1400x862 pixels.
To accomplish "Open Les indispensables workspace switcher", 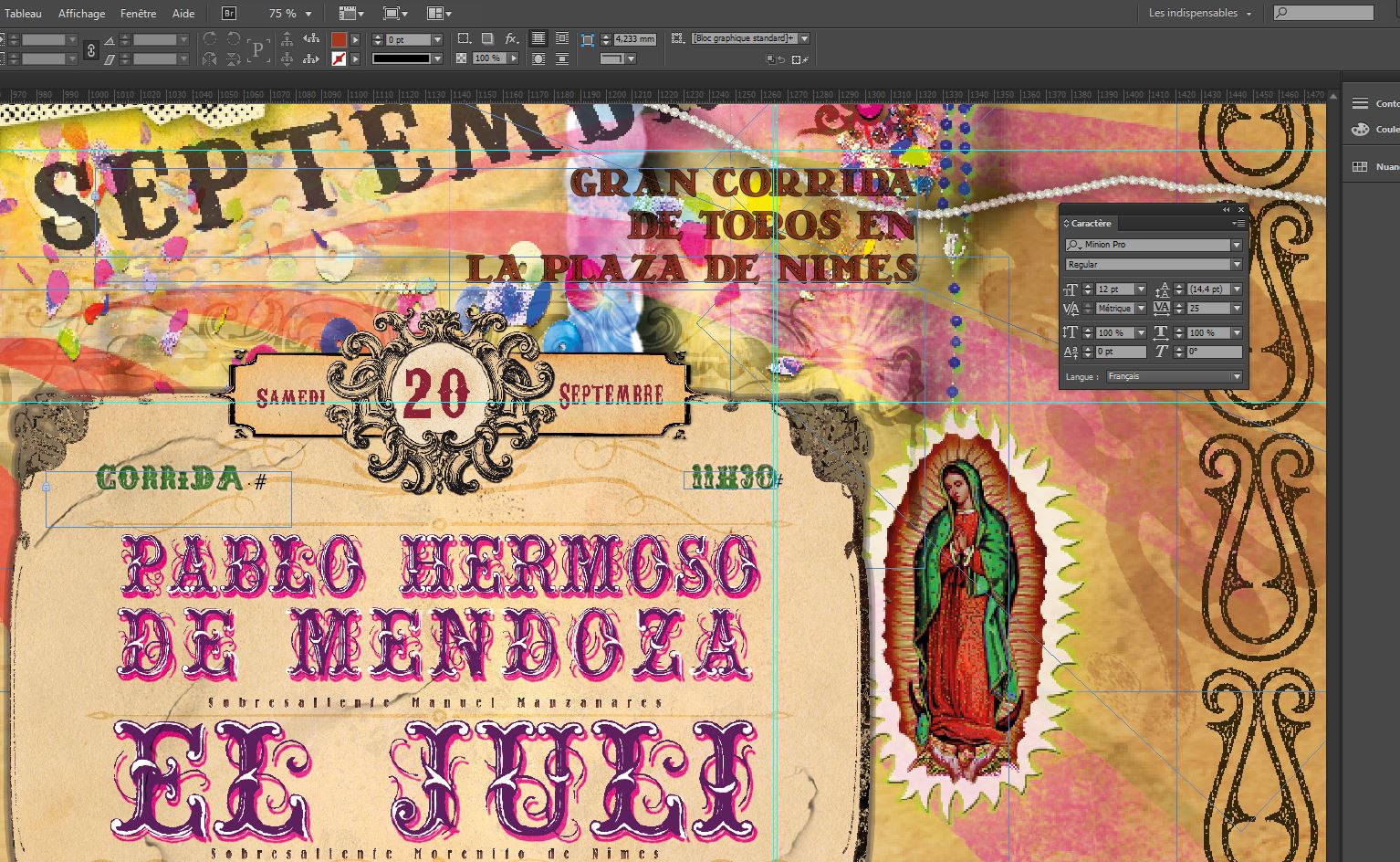I will 1200,13.
